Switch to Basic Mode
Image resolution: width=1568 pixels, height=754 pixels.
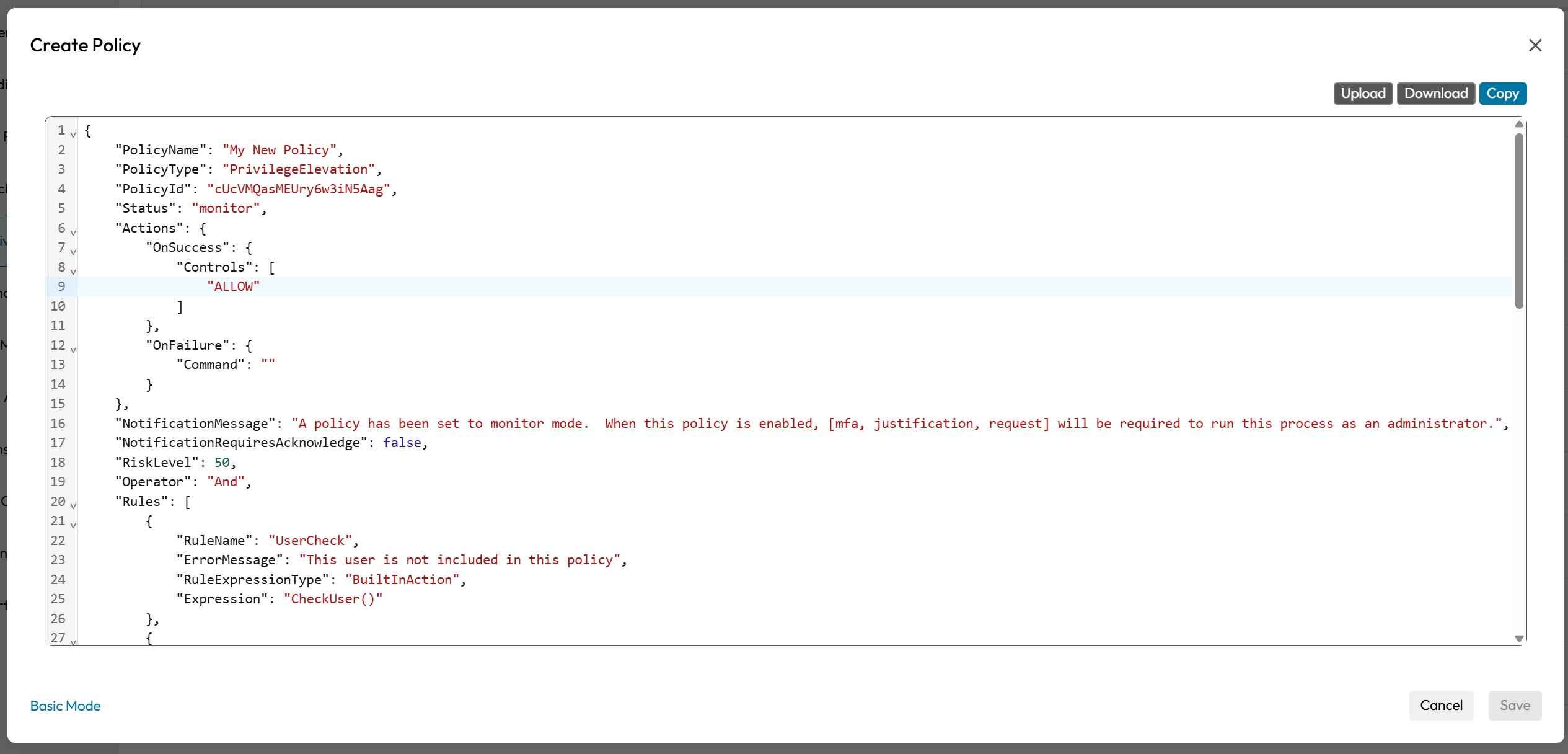click(x=65, y=706)
